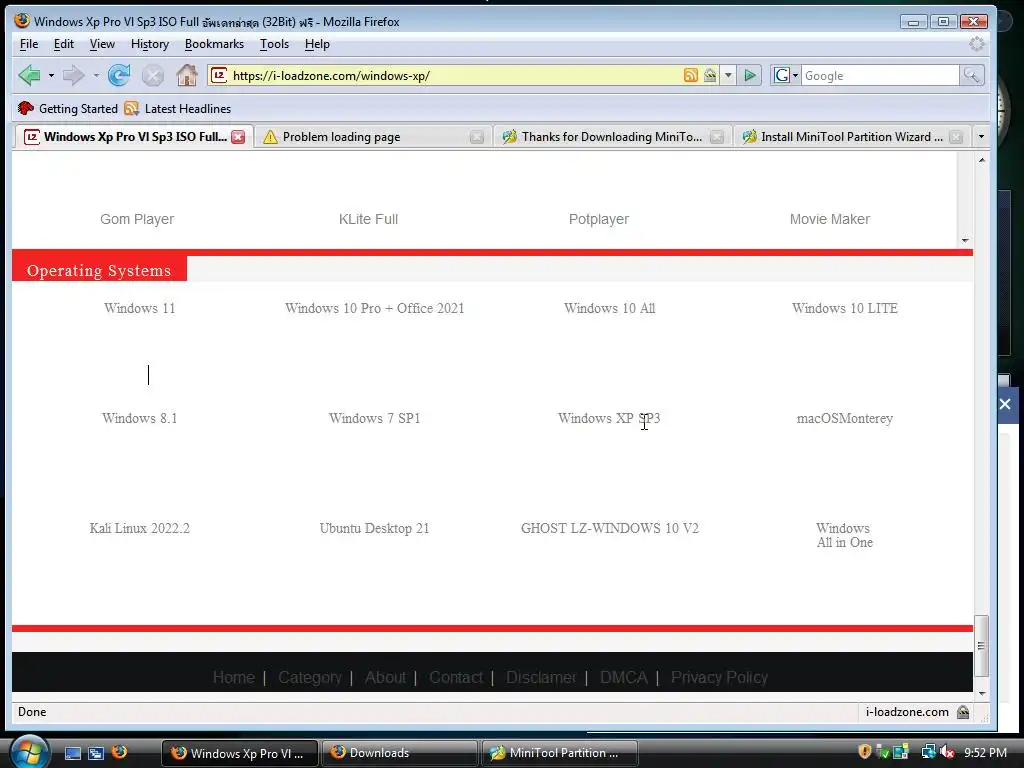Image resolution: width=1024 pixels, height=768 pixels.
Task: Click the Show Desktop quick launch icon
Action: tap(72, 753)
